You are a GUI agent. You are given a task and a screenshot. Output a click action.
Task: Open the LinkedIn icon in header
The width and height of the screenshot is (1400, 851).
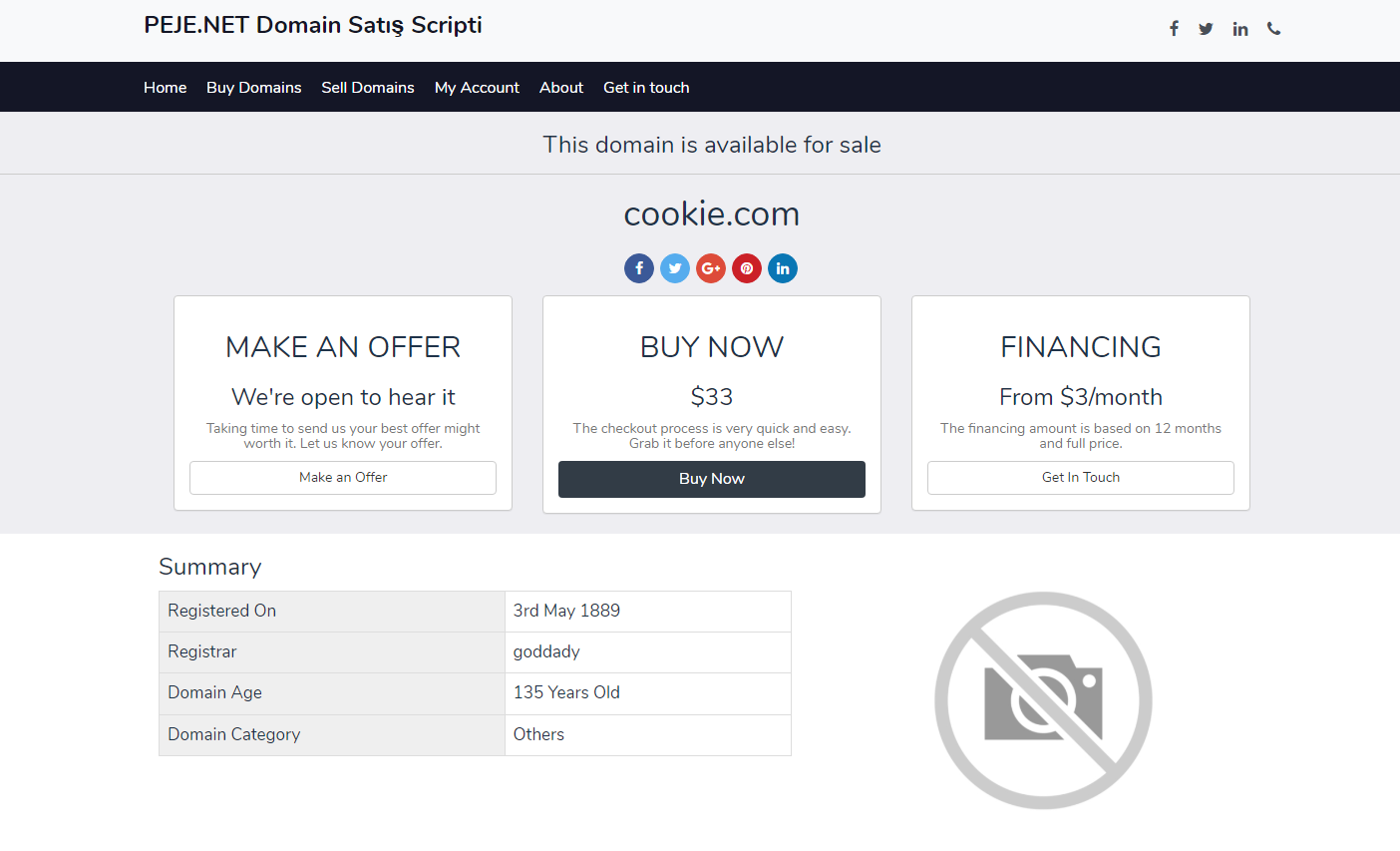tap(1239, 29)
